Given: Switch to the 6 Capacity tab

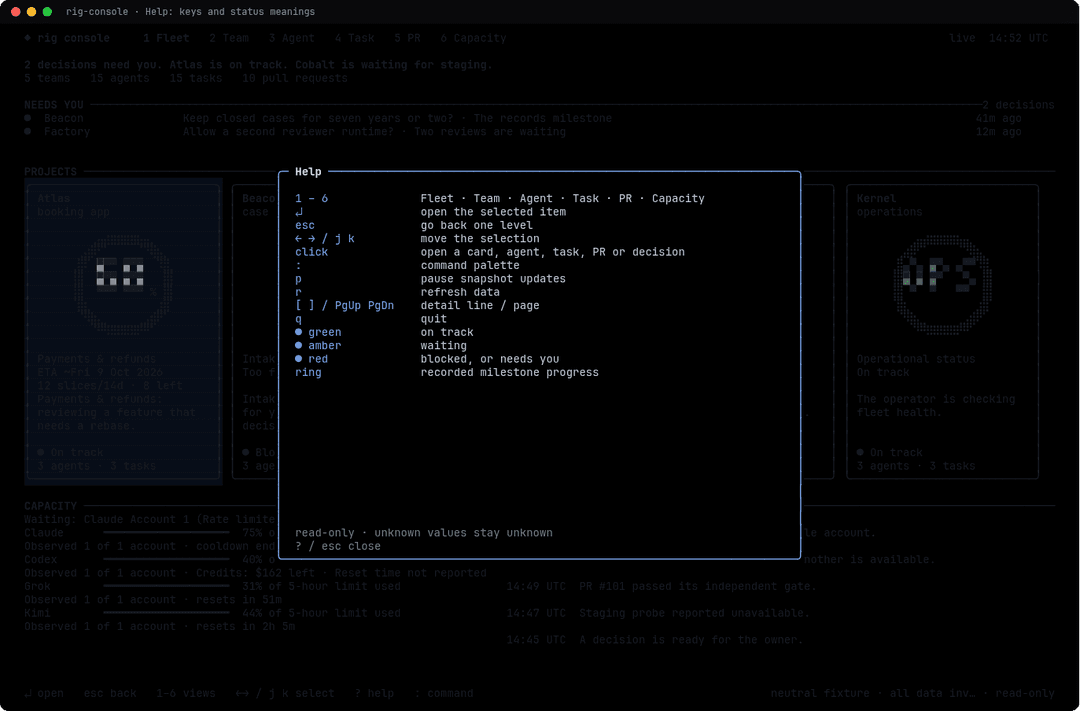Looking at the screenshot, I should click(473, 38).
